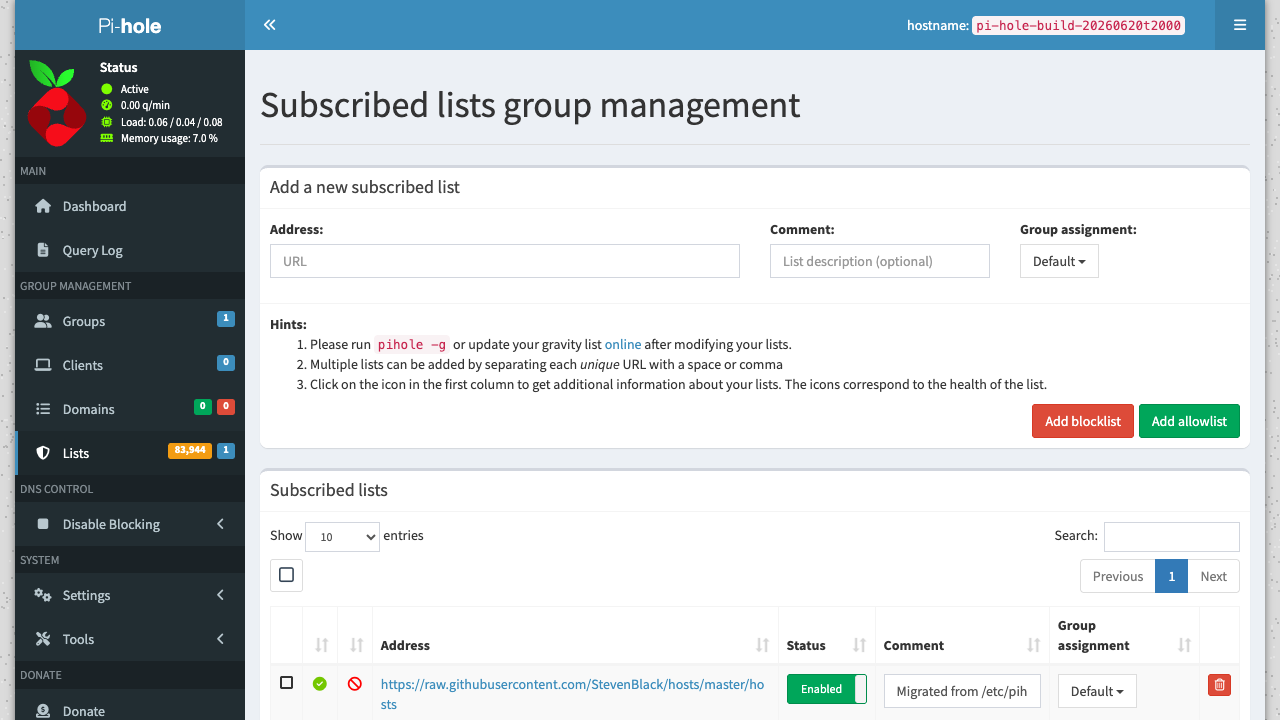Click the Previous pagination button
This screenshot has width=1280, height=720.
(1118, 576)
